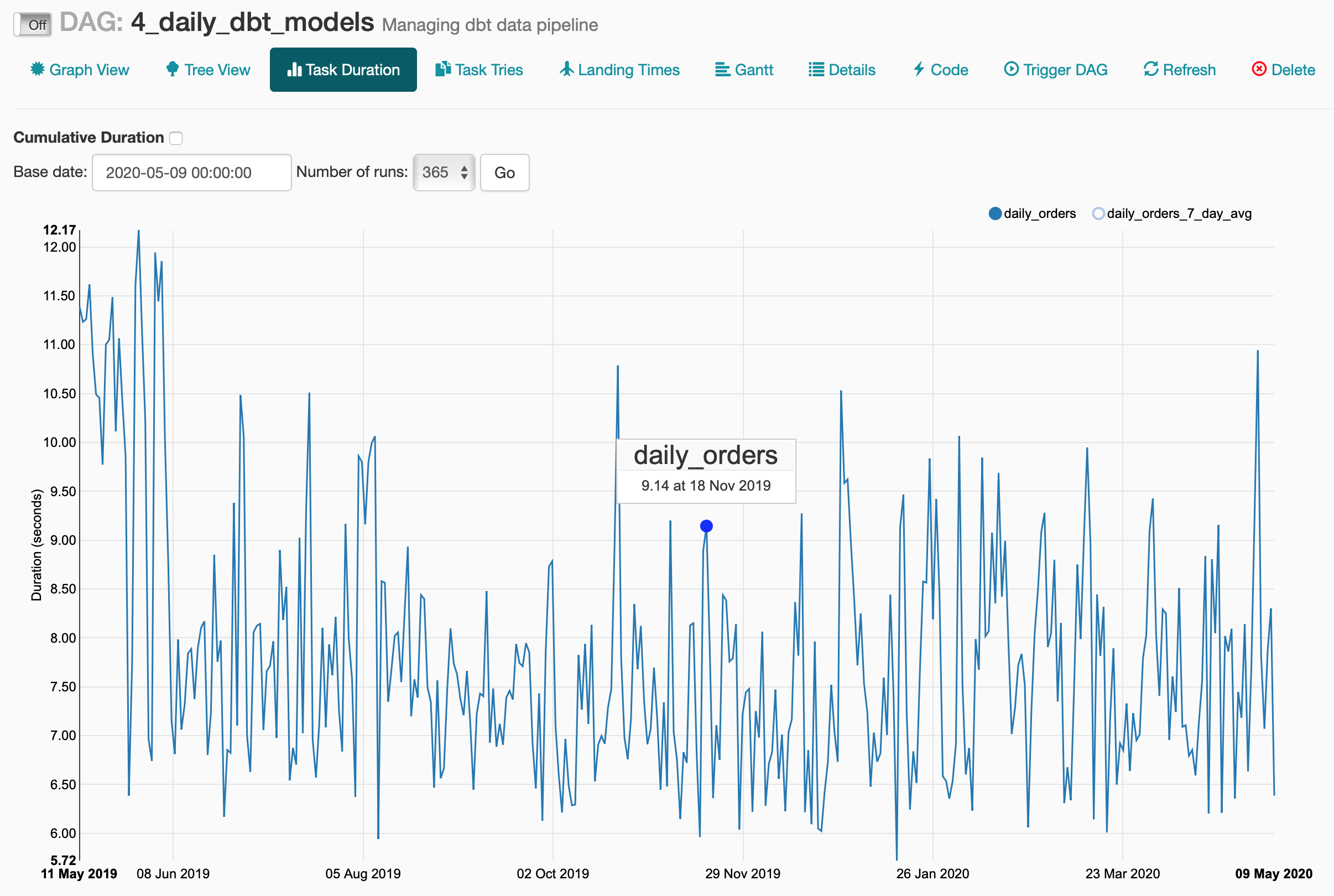Click the Gantt bars icon
The height and width of the screenshot is (896, 1334).
[x=722, y=70]
